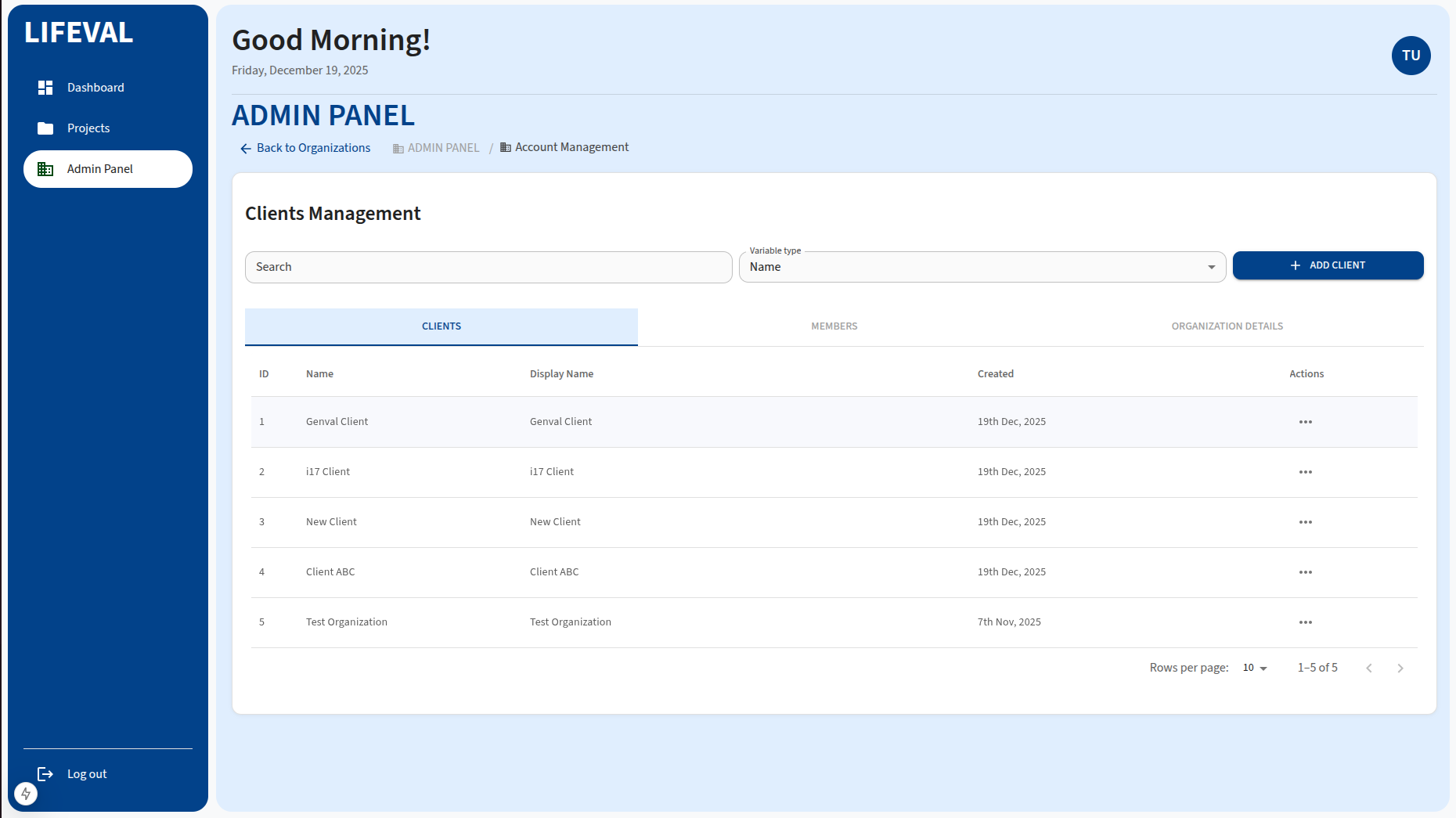
Task: Open the Rows per page dropdown
Action: pyautogui.click(x=1254, y=668)
